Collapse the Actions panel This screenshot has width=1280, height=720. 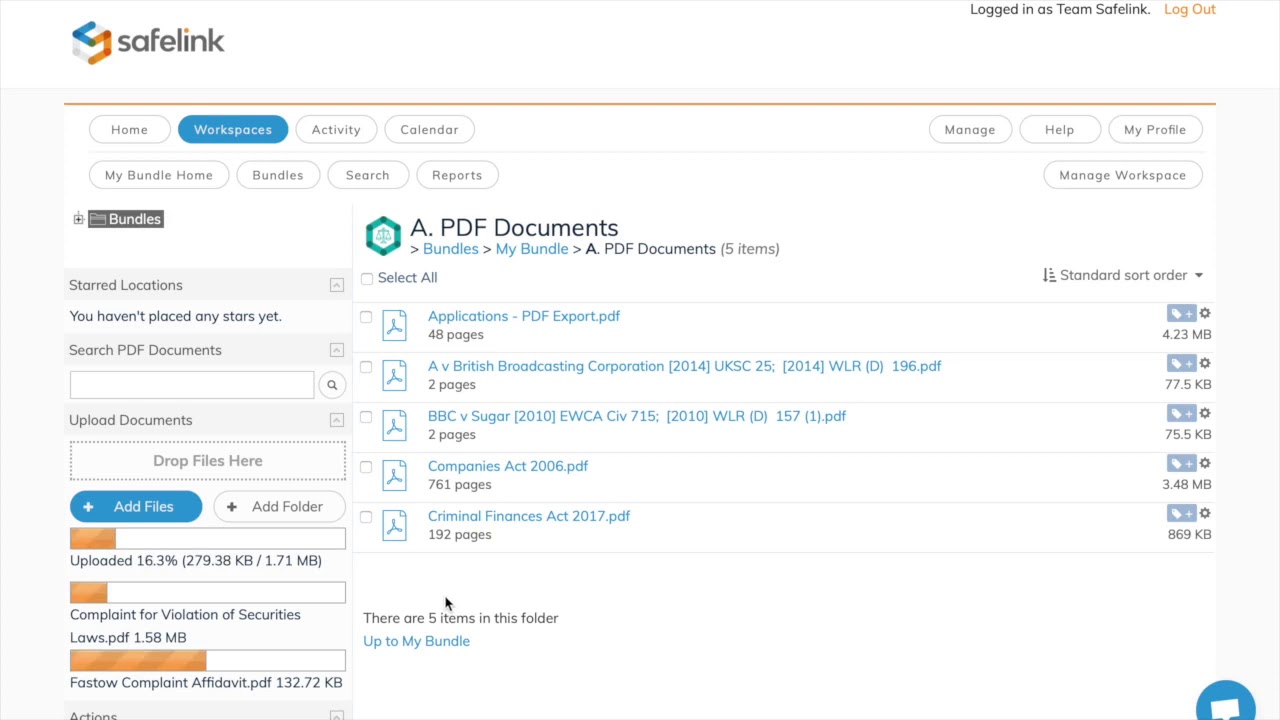click(x=337, y=715)
